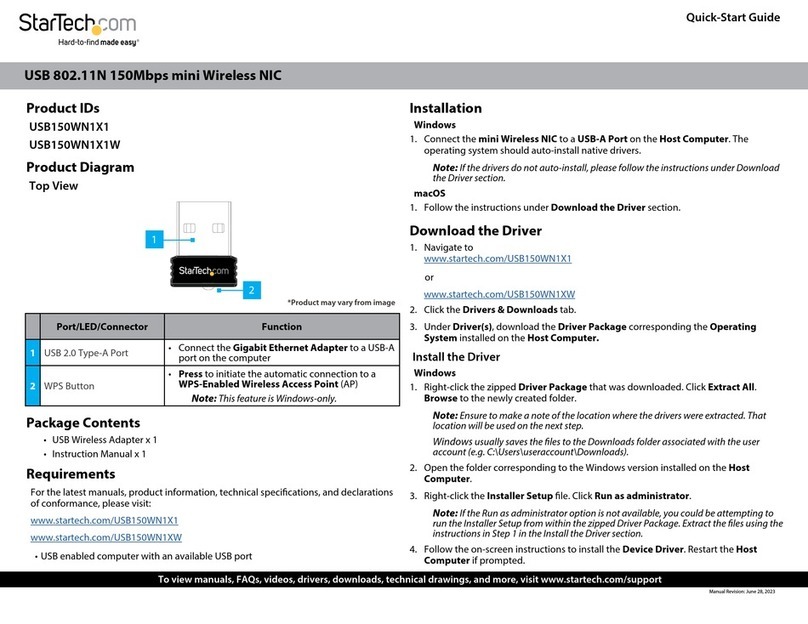Screen dimensions: 808x624
Task: Click the note "This feature is Windows-only."
Action: 264,398
